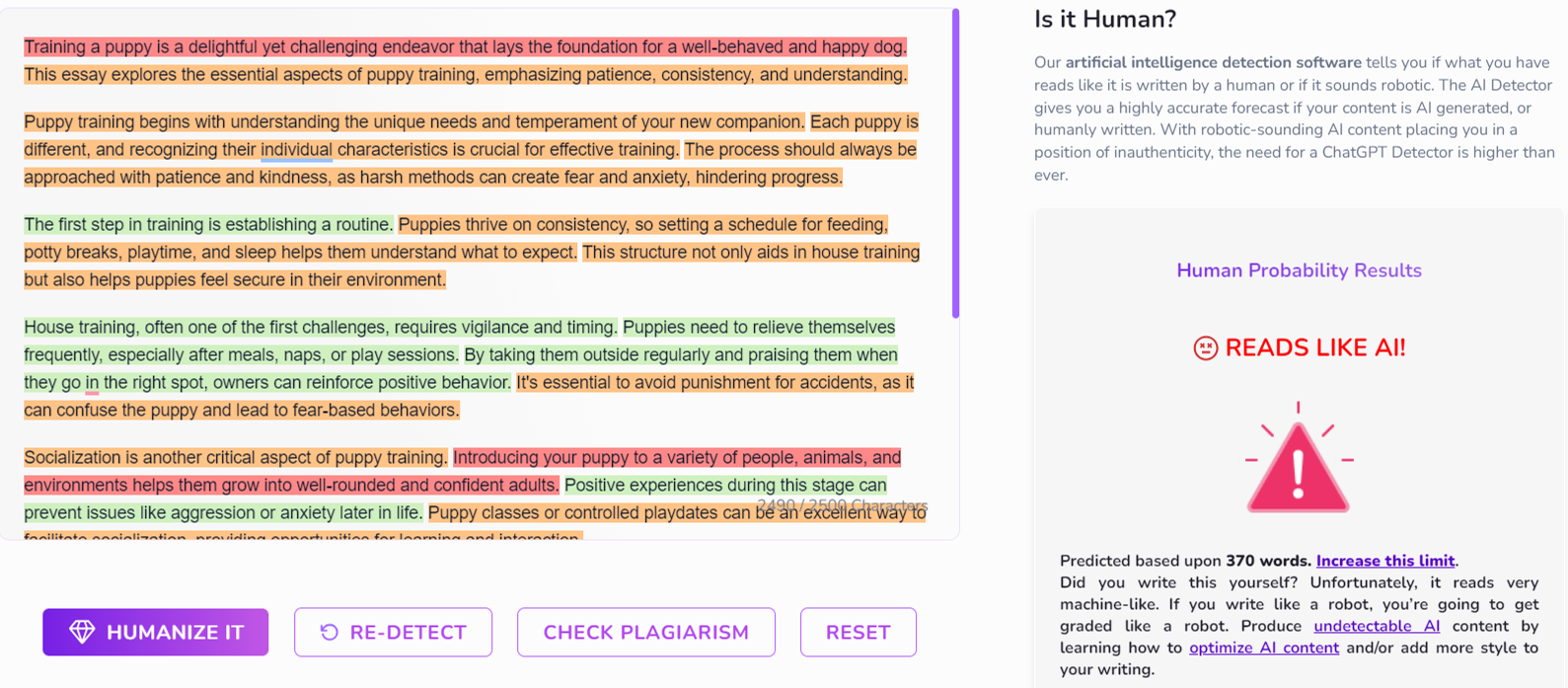Click the sad-face emoji beside READS LIKE AI

coord(1206,347)
